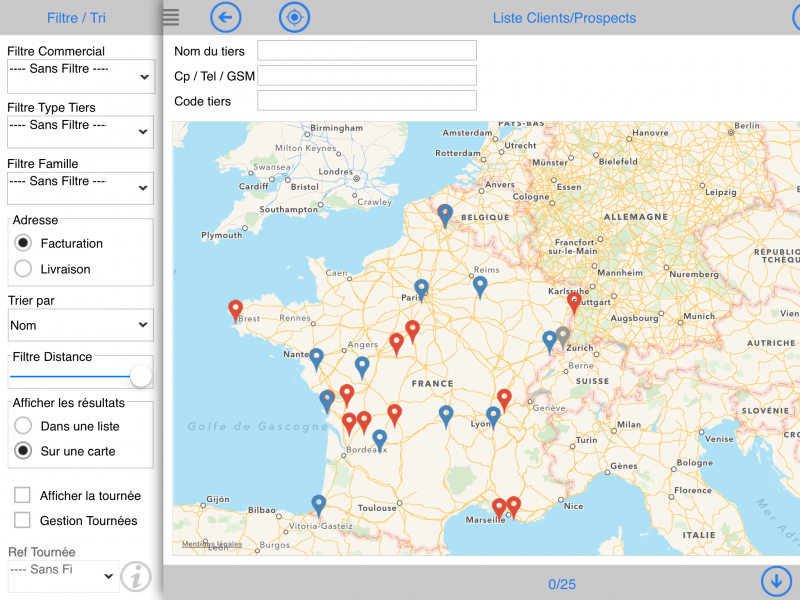This screenshot has width=800, height=600.
Task: Click the red pin at Marseille
Action: [x=499, y=509]
